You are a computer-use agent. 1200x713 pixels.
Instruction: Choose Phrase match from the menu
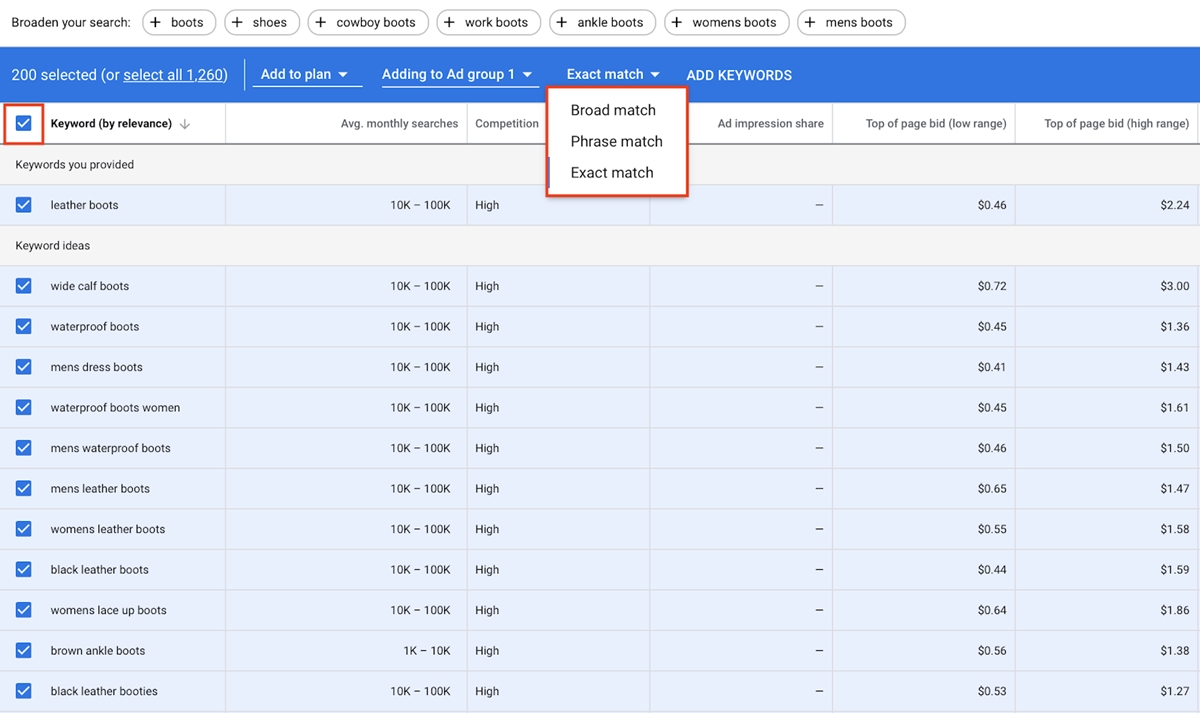(x=617, y=141)
